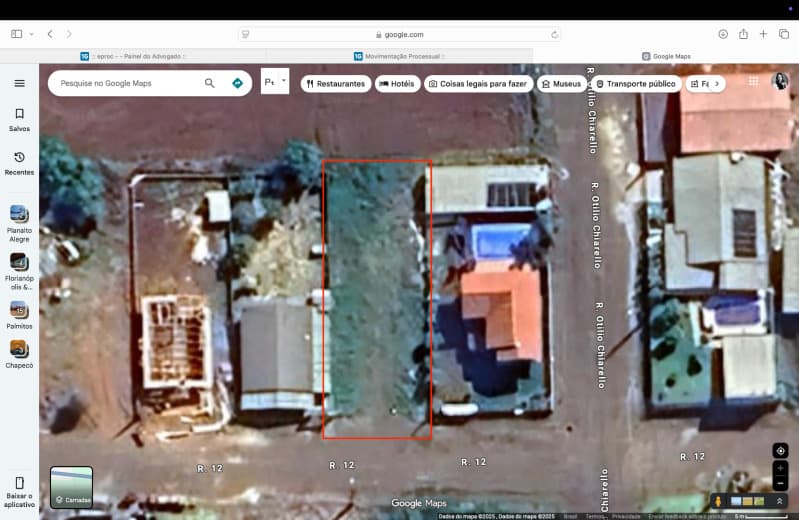Open the Salvos saved places panel
Viewport: 799px width, 520px height.
(19, 120)
